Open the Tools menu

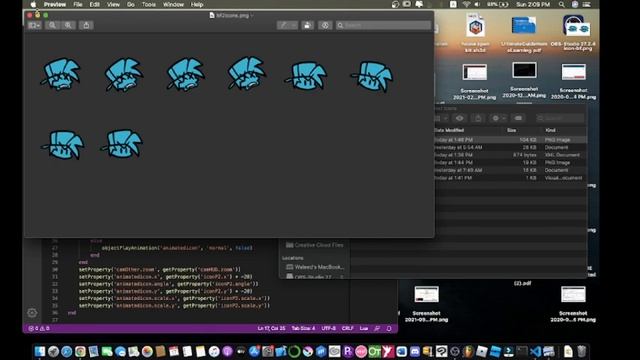pyautogui.click(x=149, y=4)
